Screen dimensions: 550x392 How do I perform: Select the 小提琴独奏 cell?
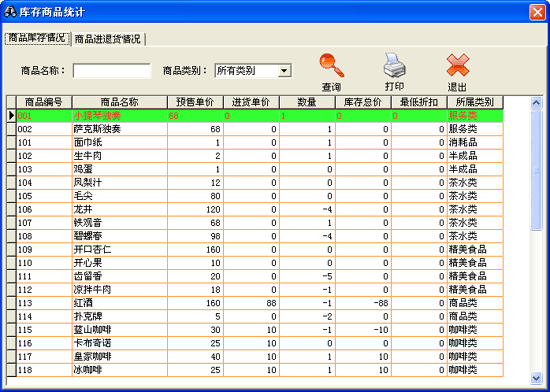click(x=120, y=116)
